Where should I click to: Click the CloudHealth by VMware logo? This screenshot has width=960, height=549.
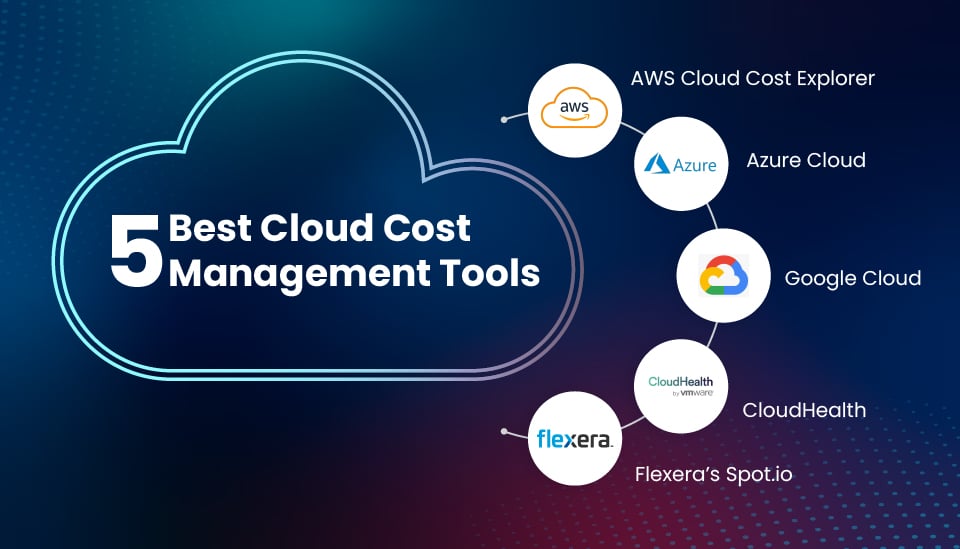point(681,386)
